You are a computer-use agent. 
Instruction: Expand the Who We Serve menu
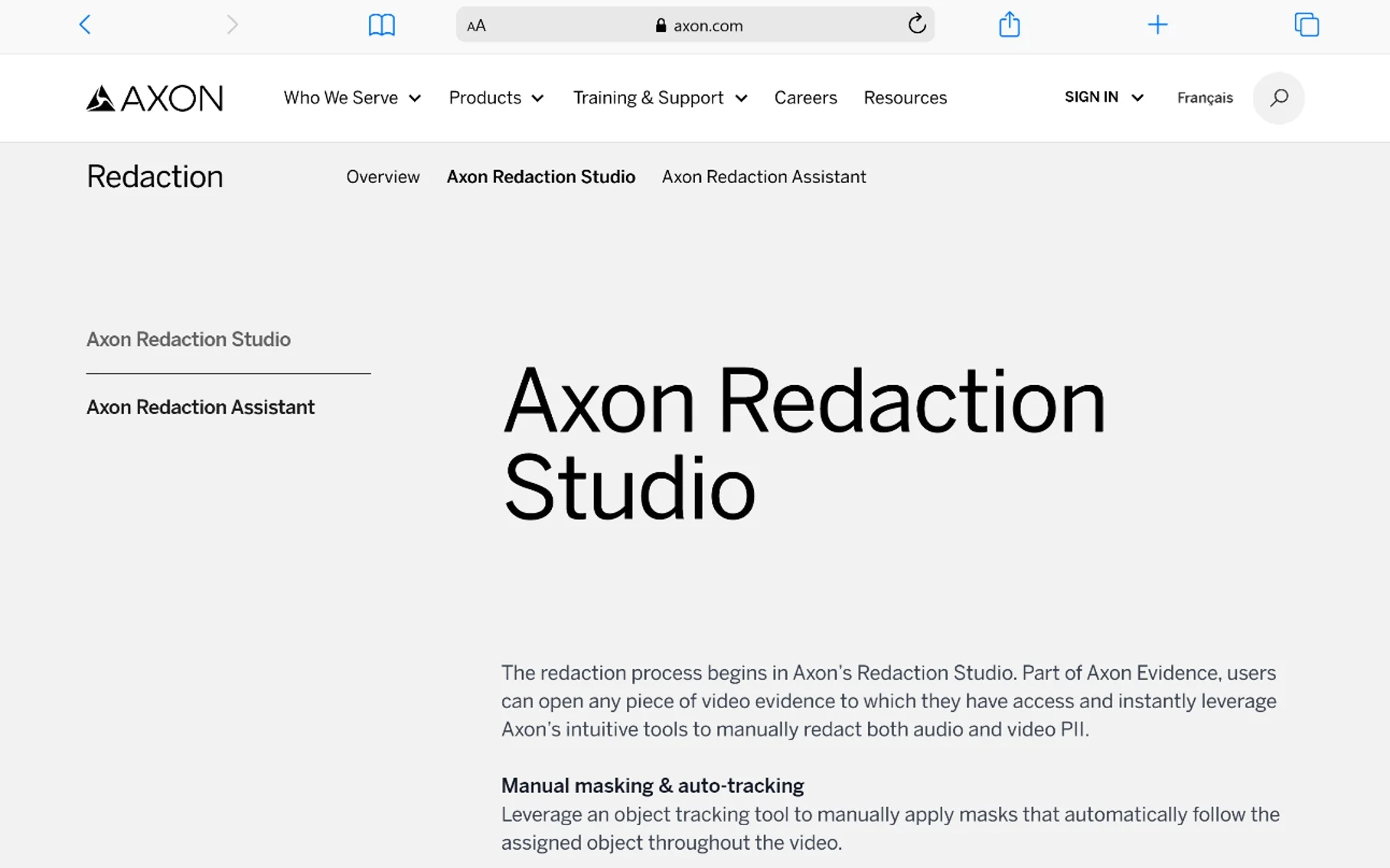pyautogui.click(x=352, y=98)
